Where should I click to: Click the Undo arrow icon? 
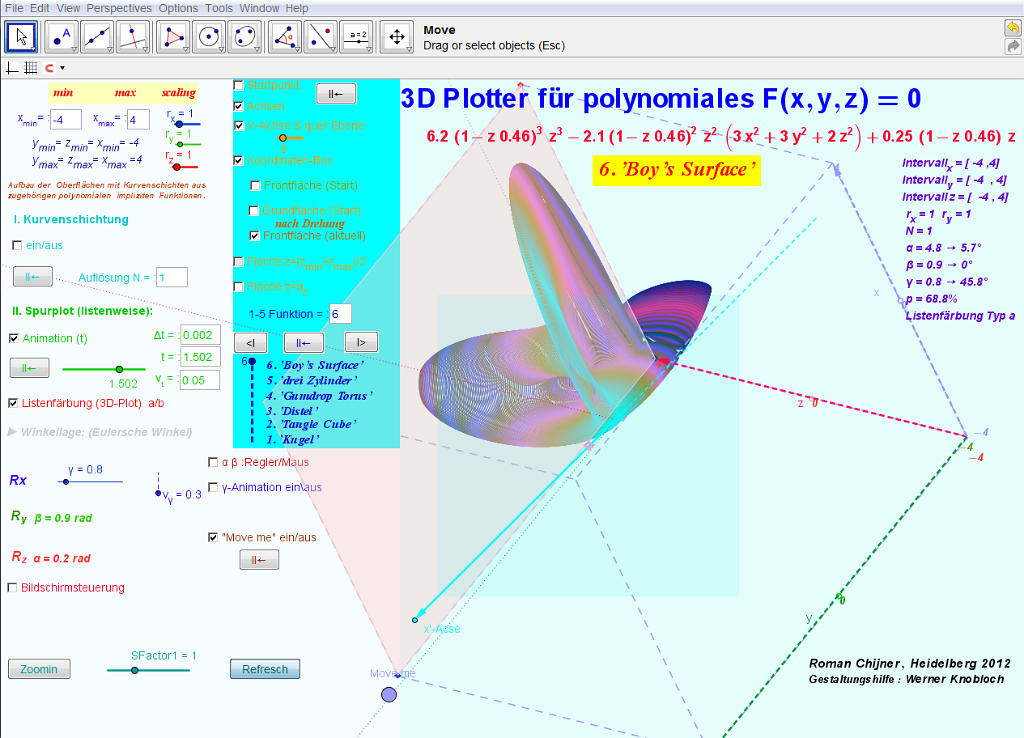pyautogui.click(x=1013, y=29)
